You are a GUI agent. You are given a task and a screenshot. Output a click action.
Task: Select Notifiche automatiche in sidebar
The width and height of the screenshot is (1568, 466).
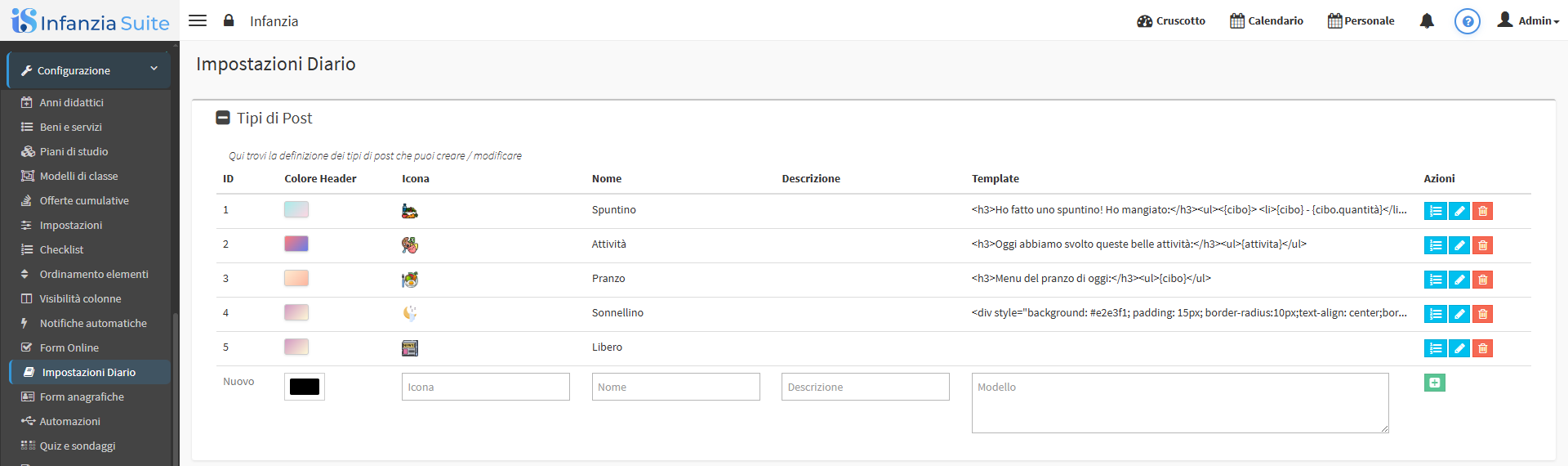[93, 323]
